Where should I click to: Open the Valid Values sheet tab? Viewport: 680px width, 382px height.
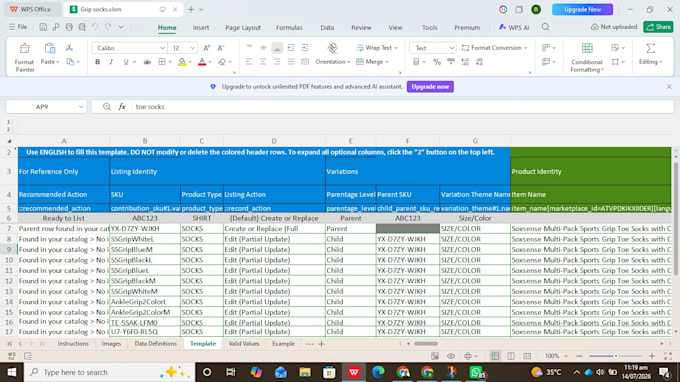pyautogui.click(x=244, y=344)
